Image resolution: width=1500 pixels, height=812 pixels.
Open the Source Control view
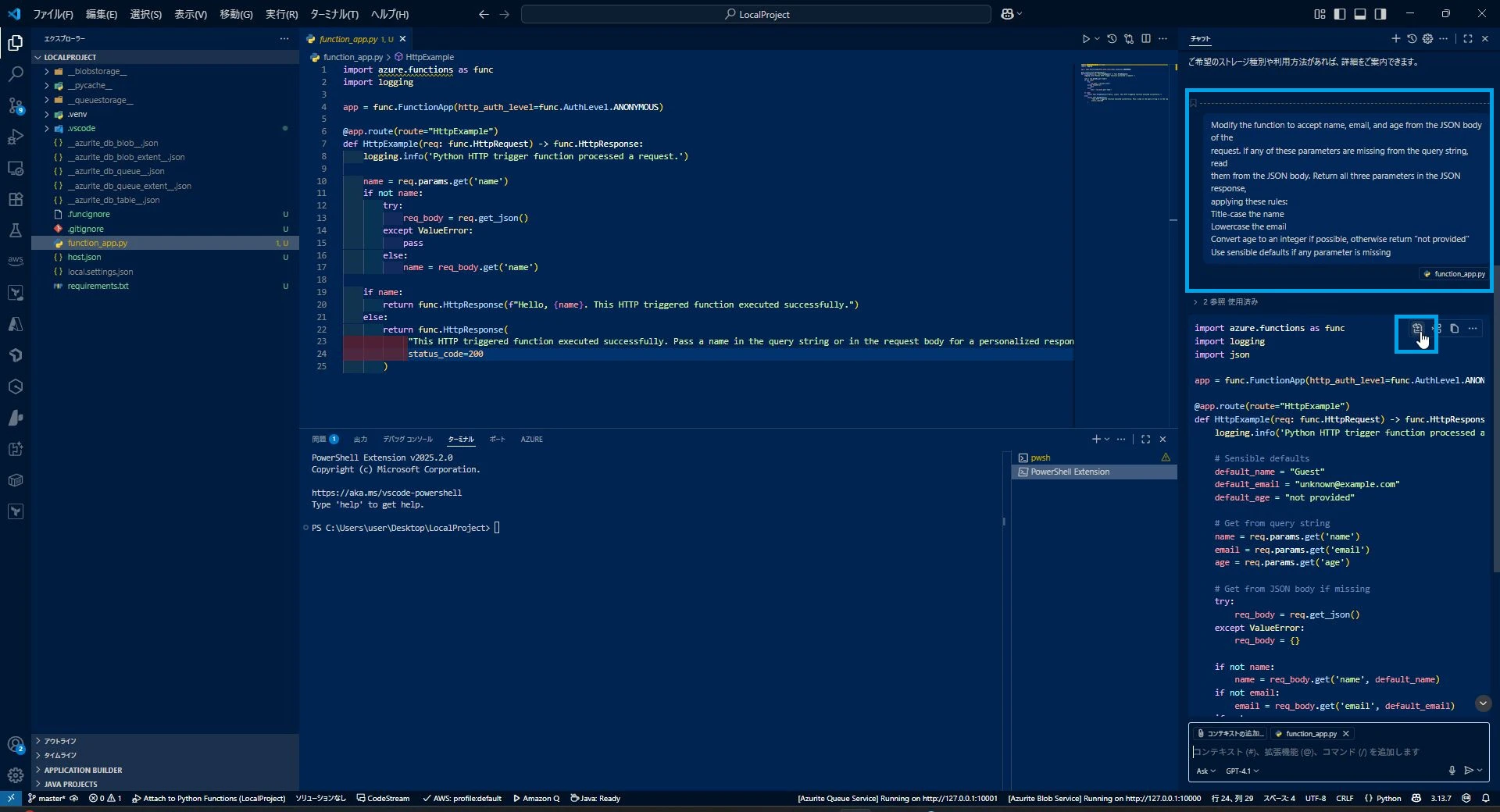[x=16, y=105]
